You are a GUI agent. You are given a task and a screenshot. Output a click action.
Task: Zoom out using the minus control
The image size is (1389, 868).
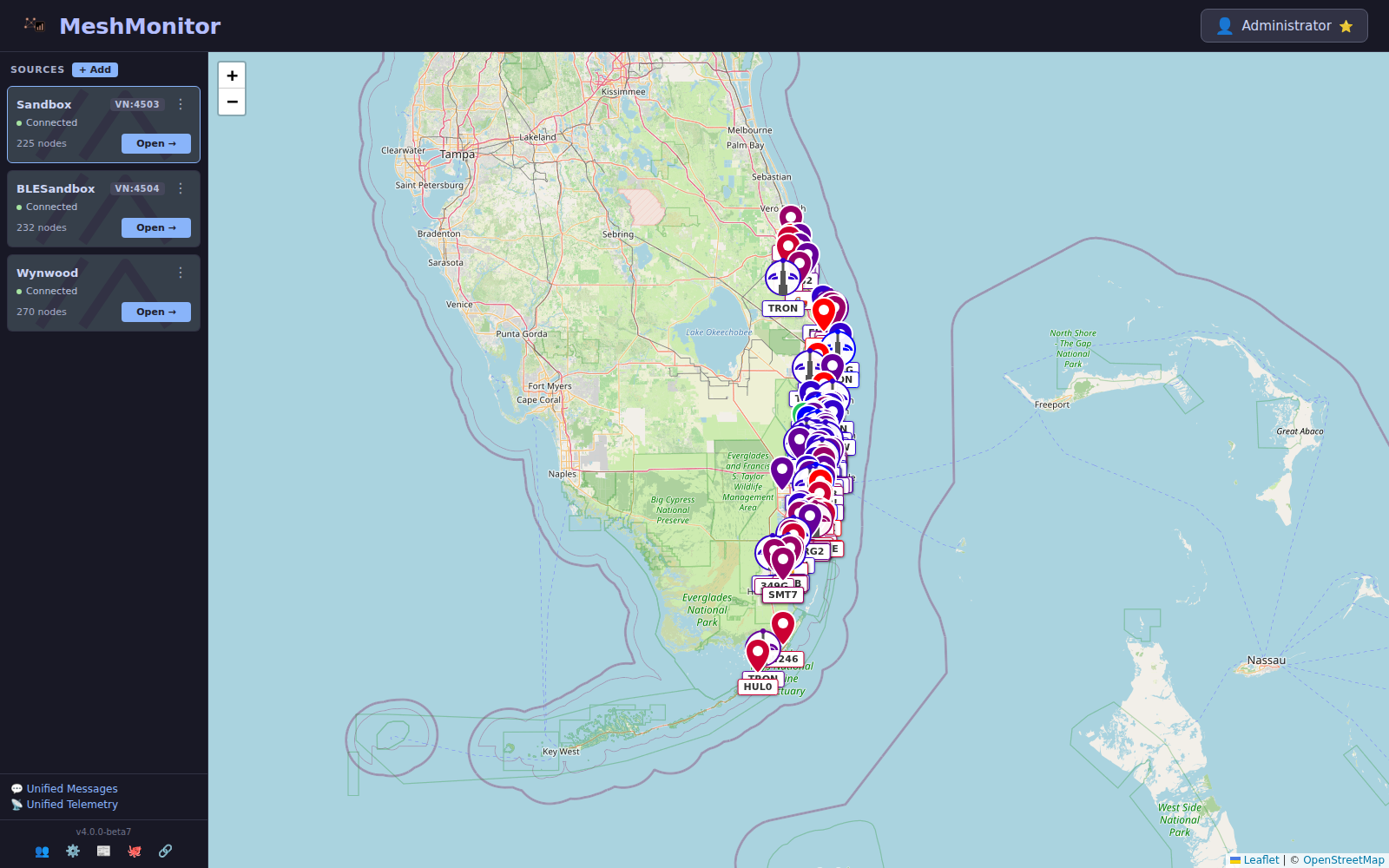tap(232, 102)
